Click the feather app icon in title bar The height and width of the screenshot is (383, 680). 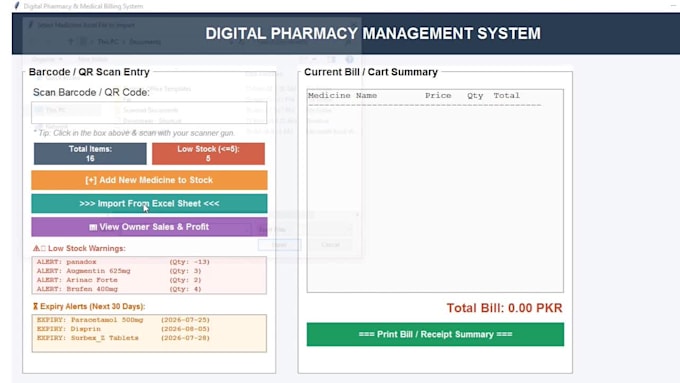click(17, 6)
